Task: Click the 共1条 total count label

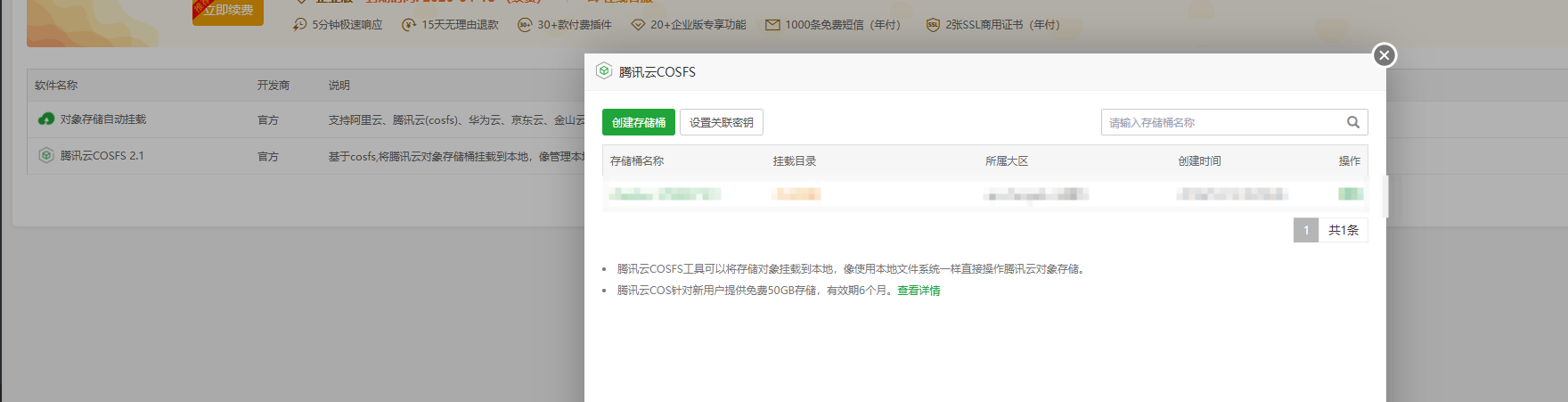Action: coord(1343,230)
